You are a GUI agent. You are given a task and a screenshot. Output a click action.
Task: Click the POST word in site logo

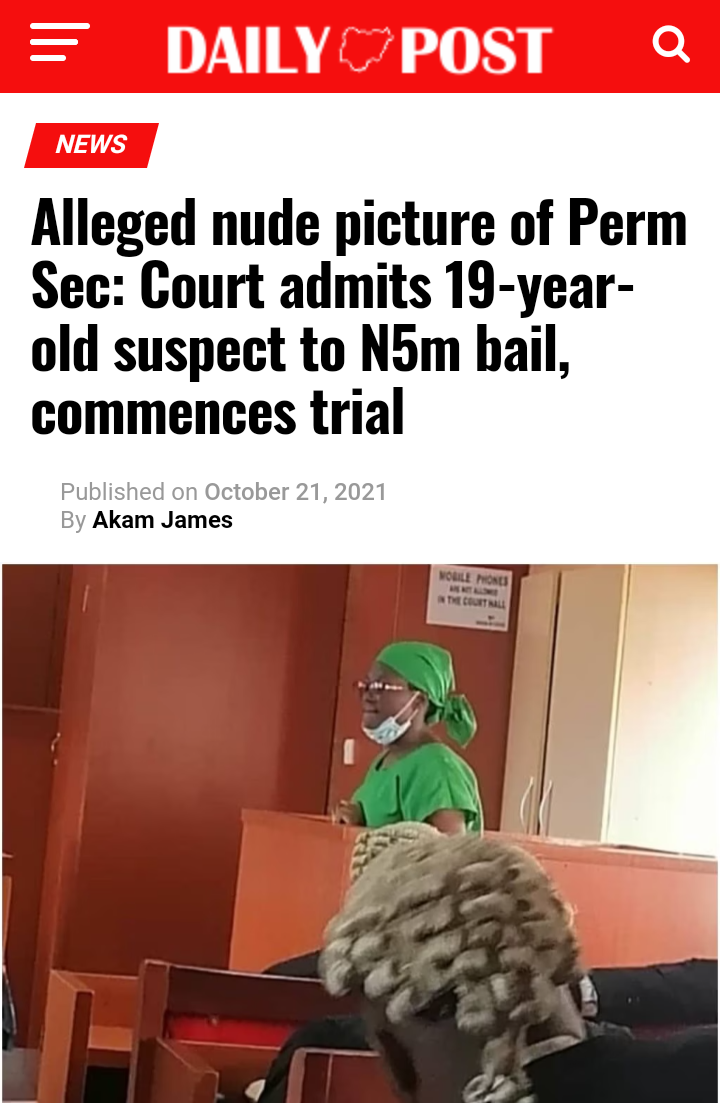477,50
